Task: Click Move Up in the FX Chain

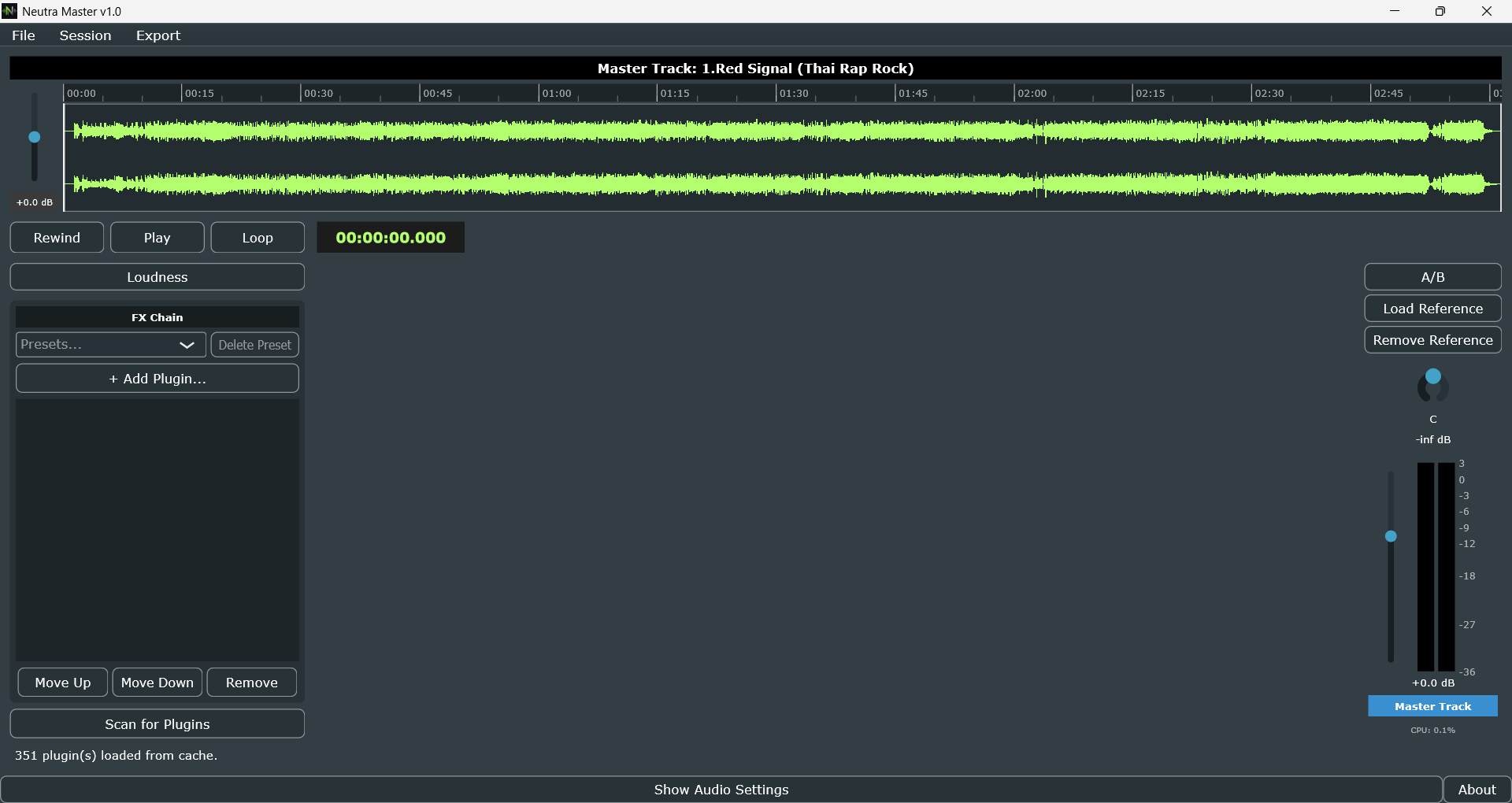Action: [63, 683]
